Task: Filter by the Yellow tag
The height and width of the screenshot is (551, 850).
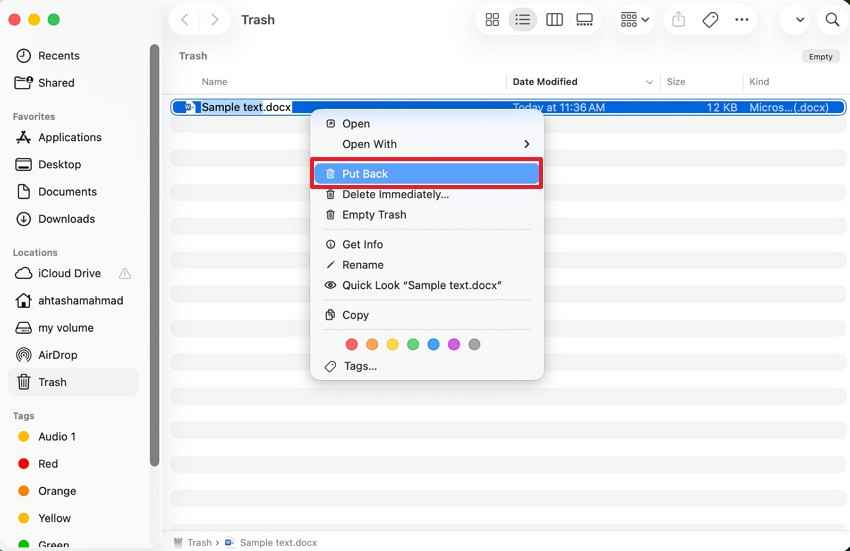Action: point(73,518)
